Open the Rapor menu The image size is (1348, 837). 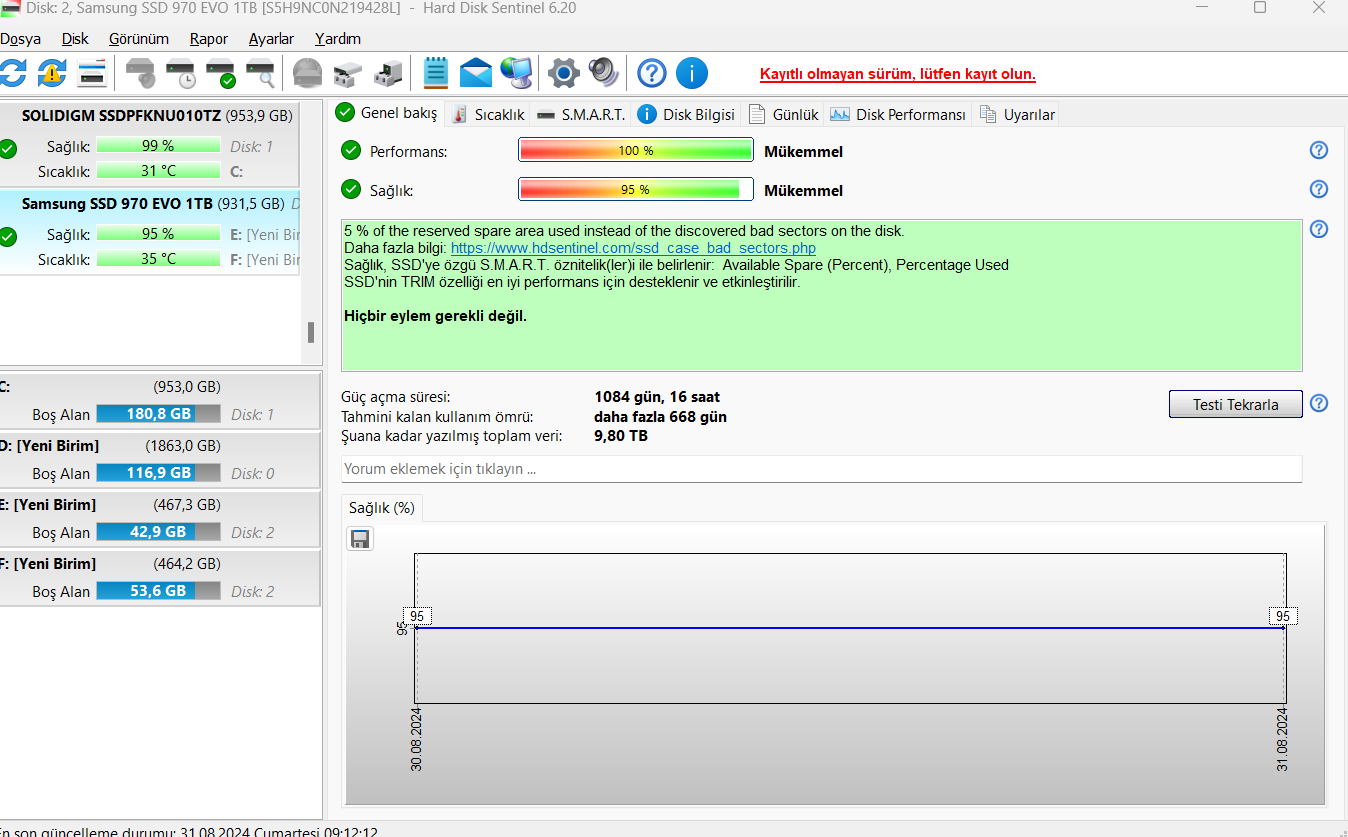click(209, 39)
